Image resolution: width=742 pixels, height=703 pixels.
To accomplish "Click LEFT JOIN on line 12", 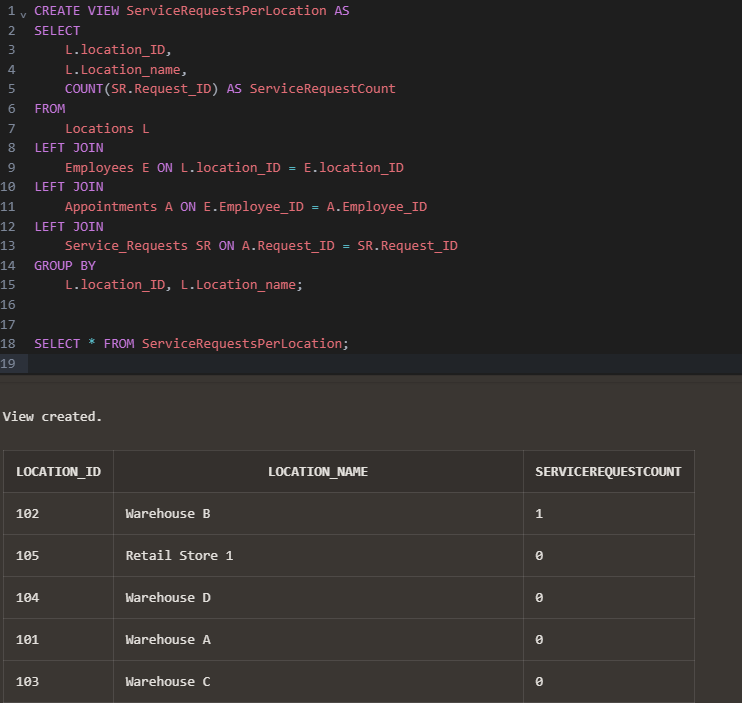I will (x=69, y=227).
